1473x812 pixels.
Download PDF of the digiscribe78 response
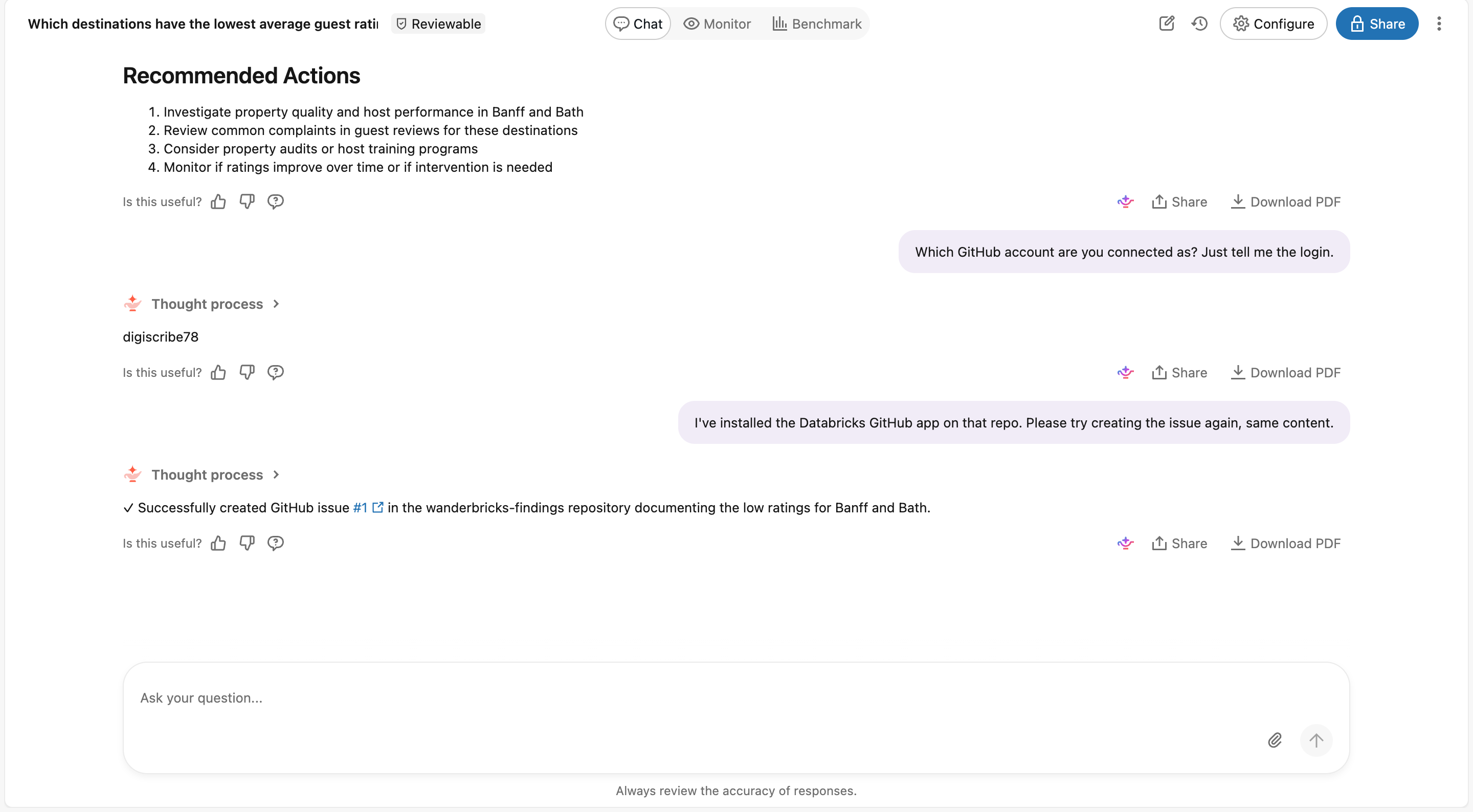tap(1285, 373)
